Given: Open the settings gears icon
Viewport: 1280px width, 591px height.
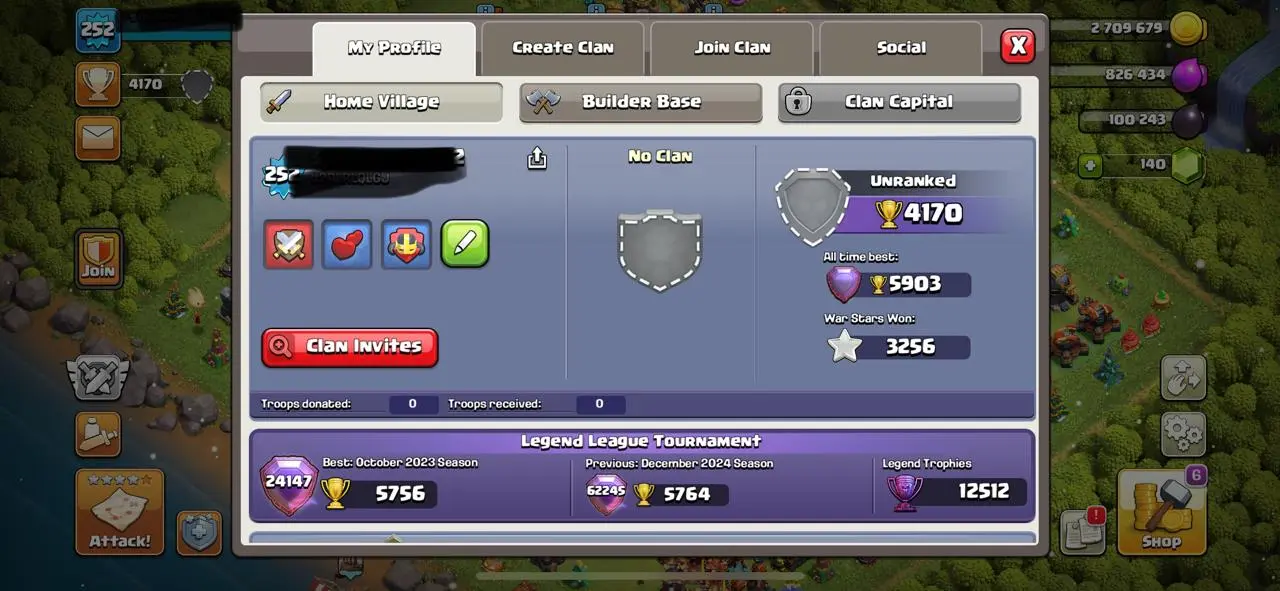Looking at the screenshot, I should [x=1183, y=434].
